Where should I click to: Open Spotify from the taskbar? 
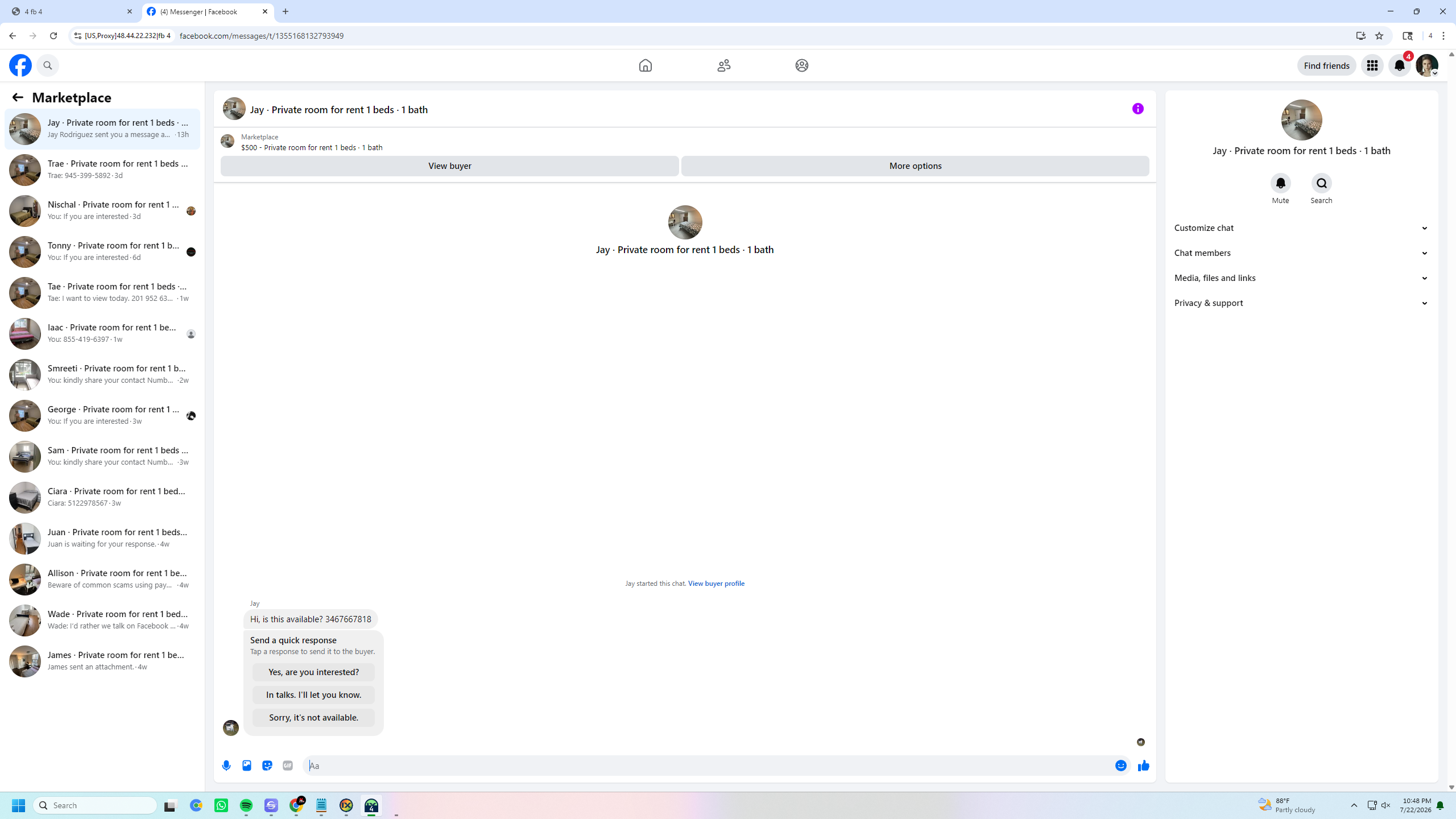pyautogui.click(x=246, y=805)
